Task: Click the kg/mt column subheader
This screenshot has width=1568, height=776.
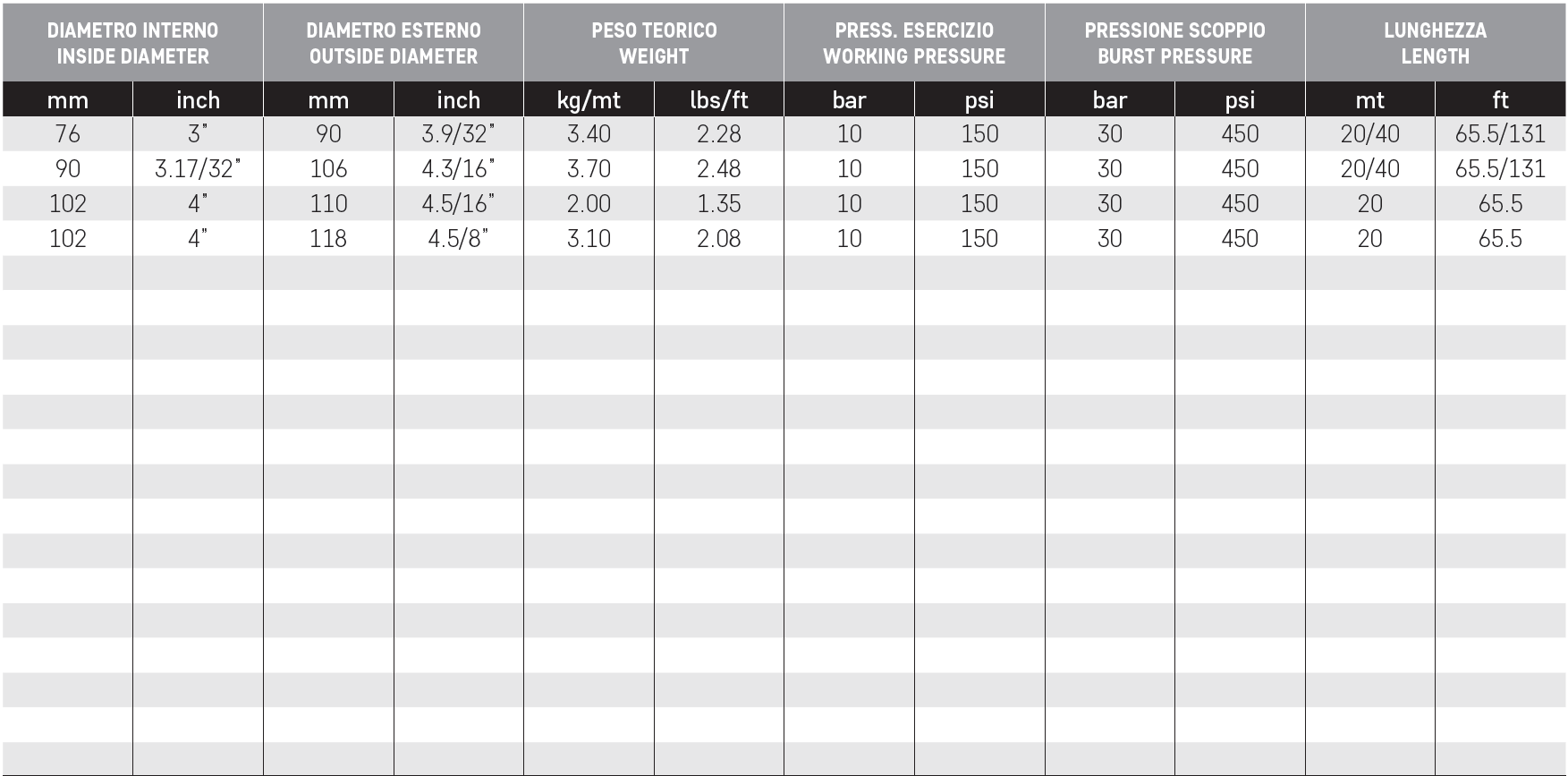Action: coord(589,99)
